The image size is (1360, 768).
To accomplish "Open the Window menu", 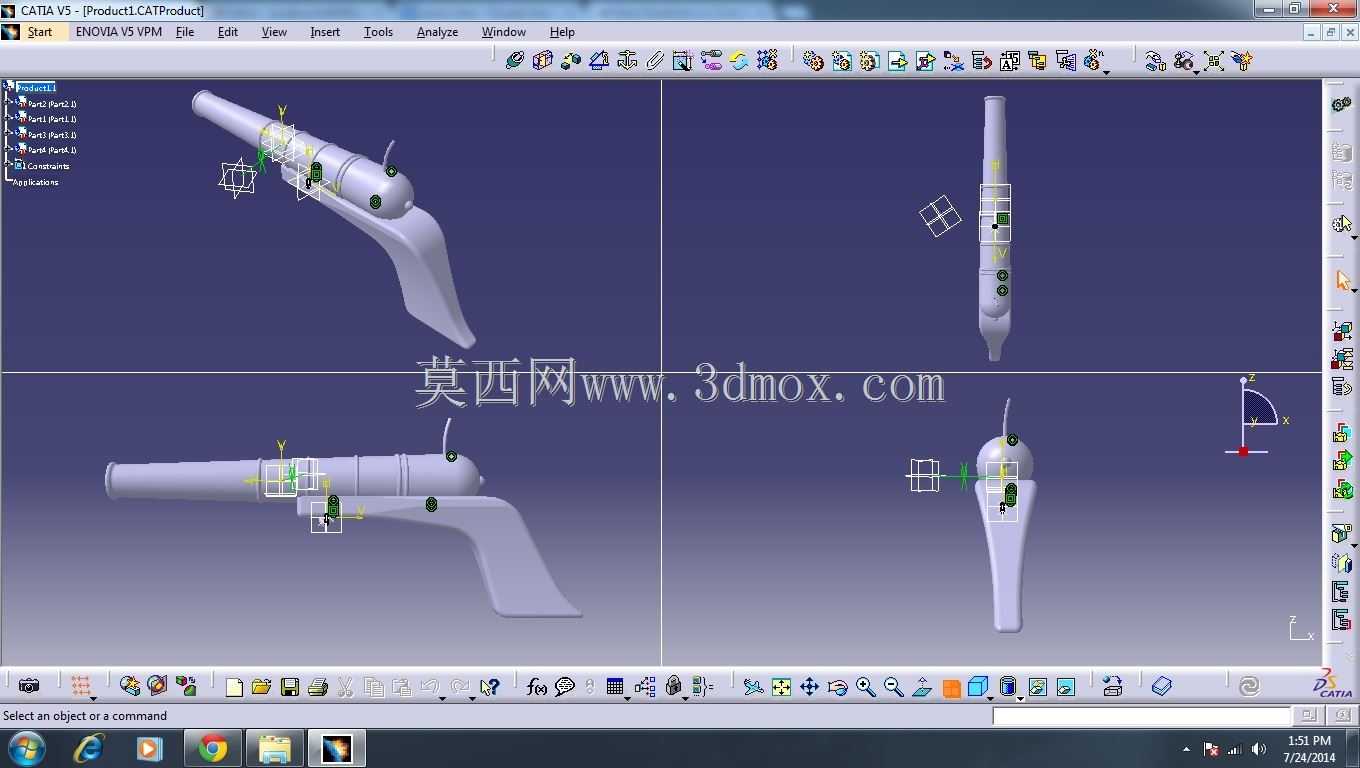I will (x=504, y=32).
